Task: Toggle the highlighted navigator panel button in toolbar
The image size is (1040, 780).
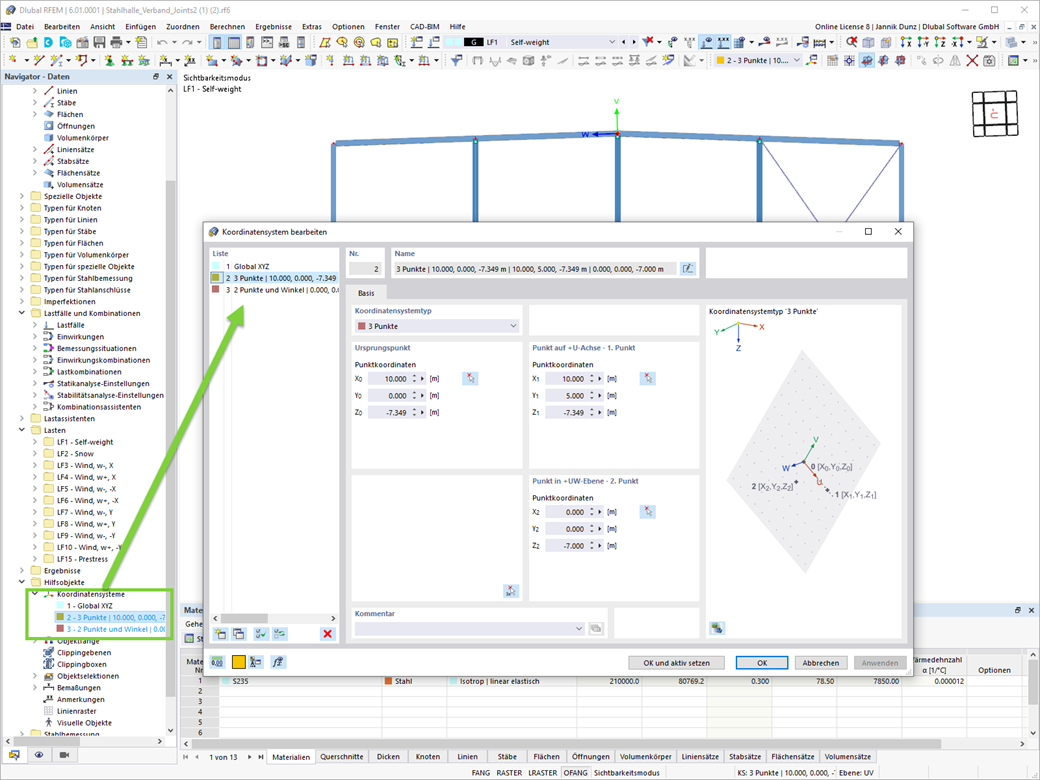Action: point(217,42)
